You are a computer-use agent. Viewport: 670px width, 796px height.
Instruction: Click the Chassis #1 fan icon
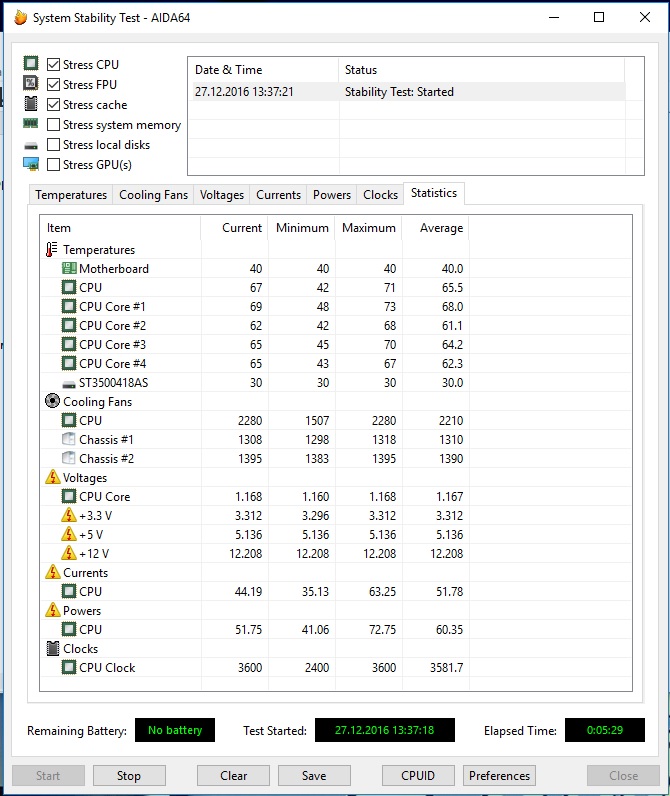[69, 439]
